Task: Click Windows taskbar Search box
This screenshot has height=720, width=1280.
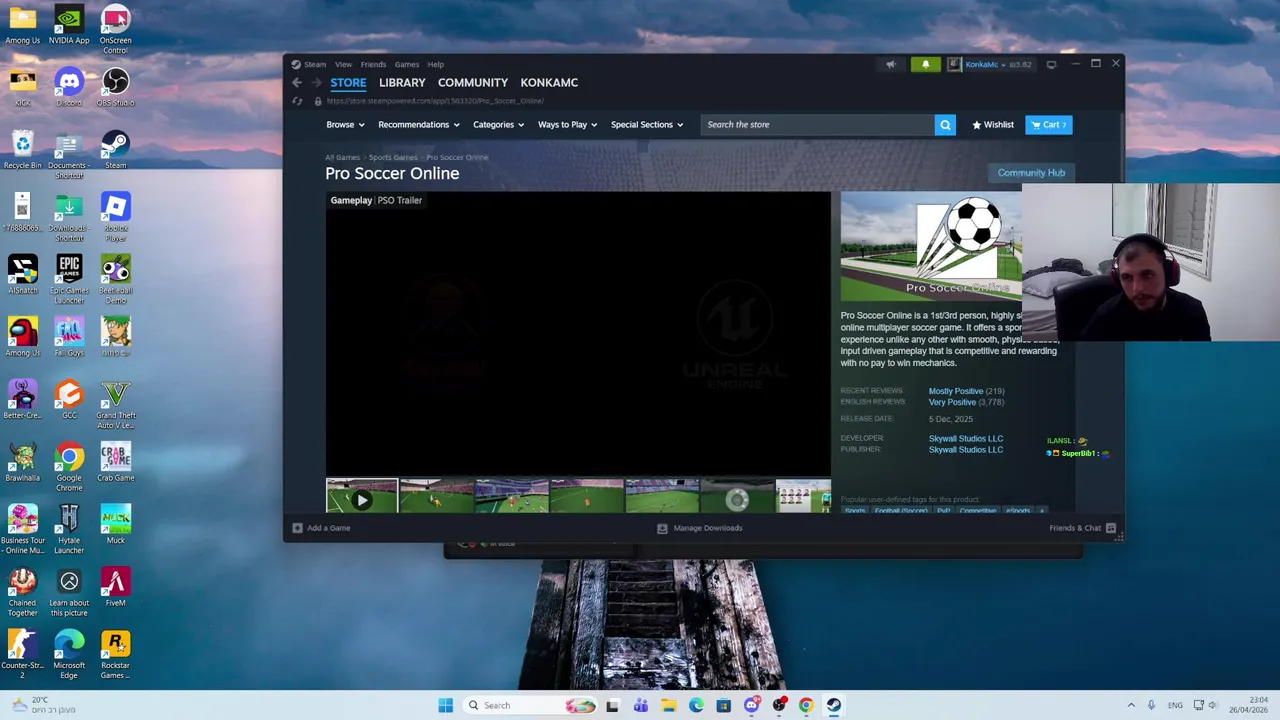Action: 530,705
